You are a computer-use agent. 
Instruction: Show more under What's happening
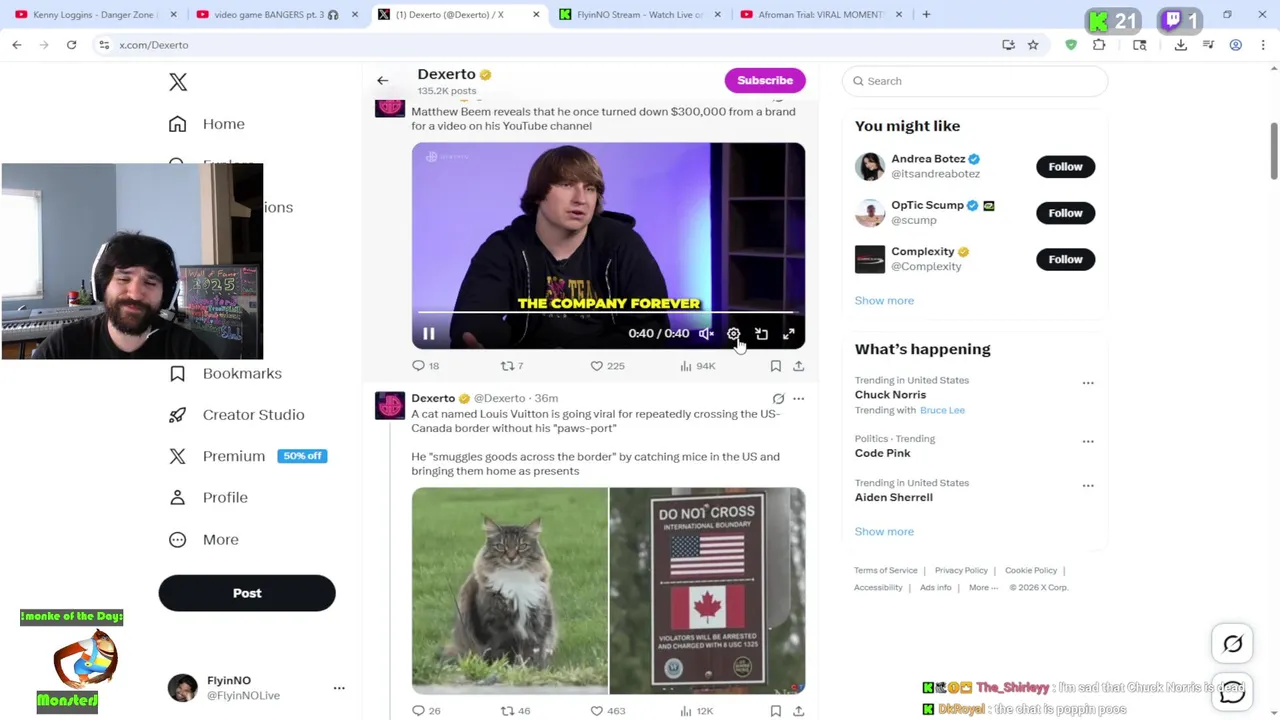(x=884, y=531)
